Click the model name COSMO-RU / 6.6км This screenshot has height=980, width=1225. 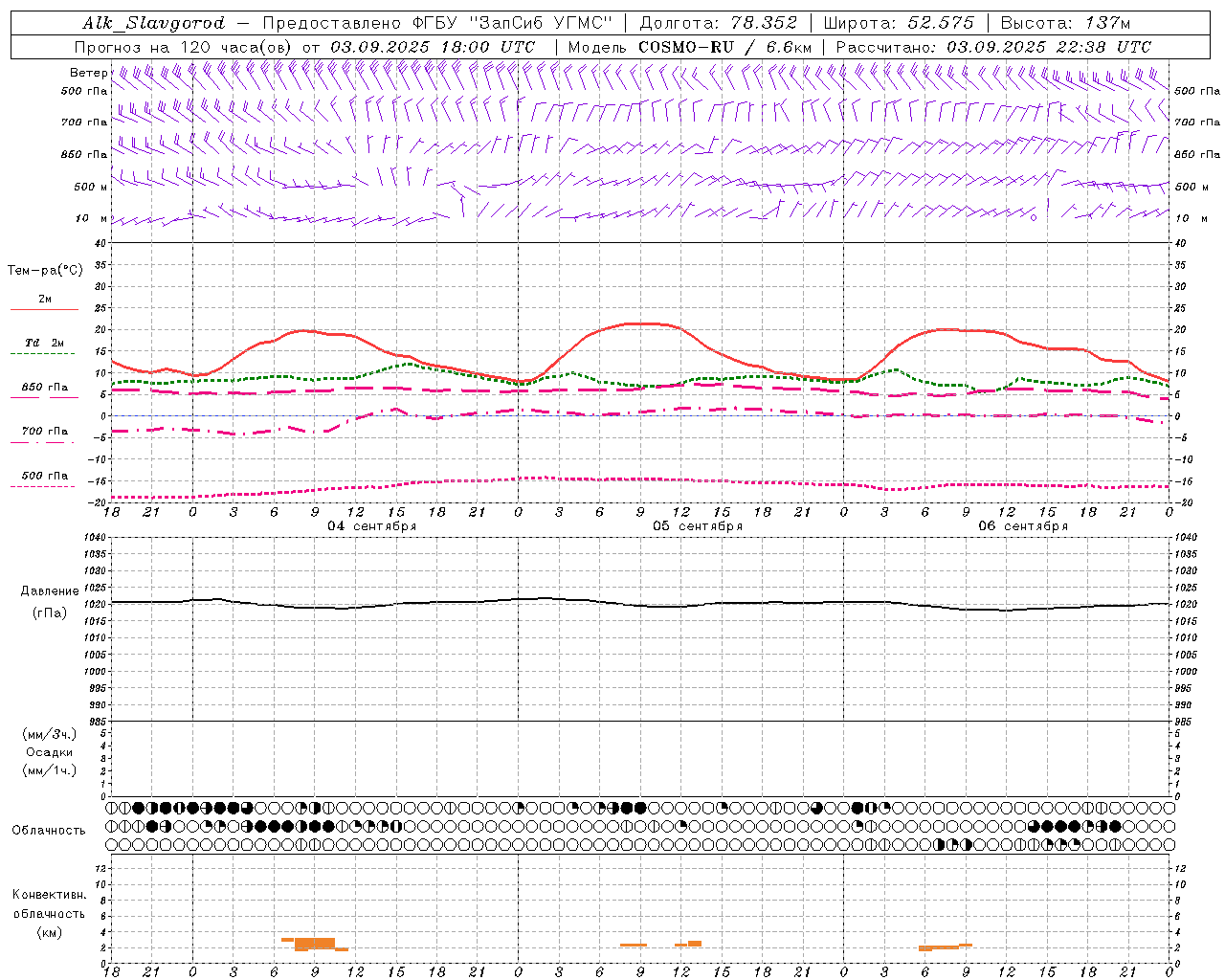coord(724,47)
